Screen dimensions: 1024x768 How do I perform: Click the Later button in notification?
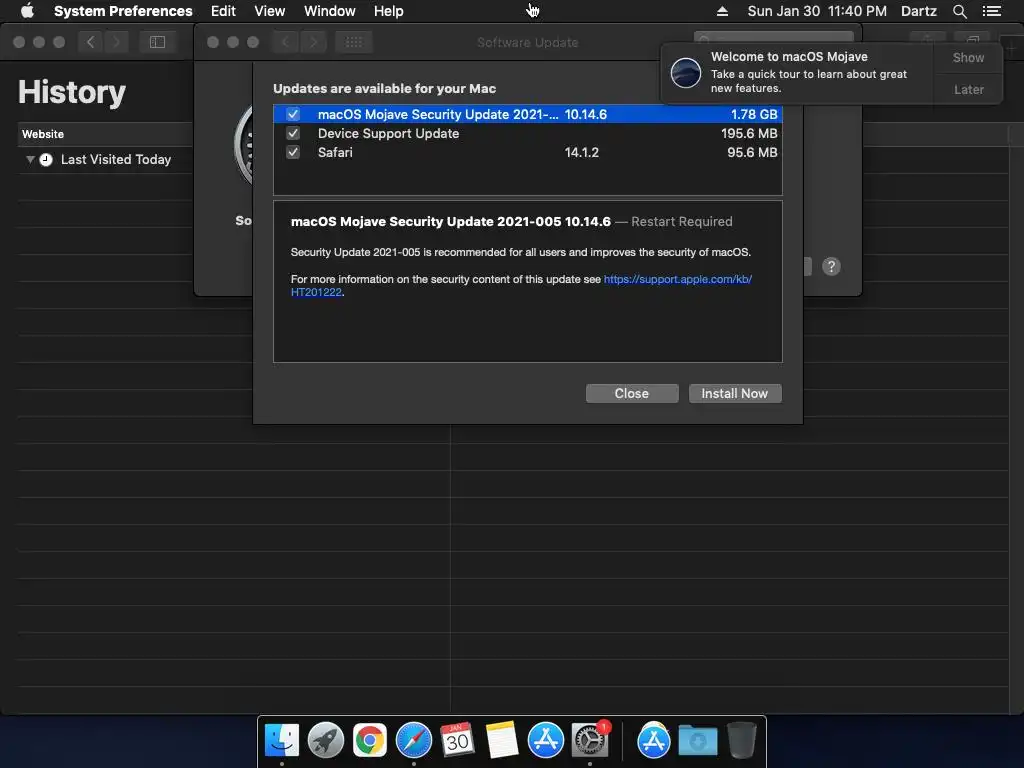[x=968, y=89]
